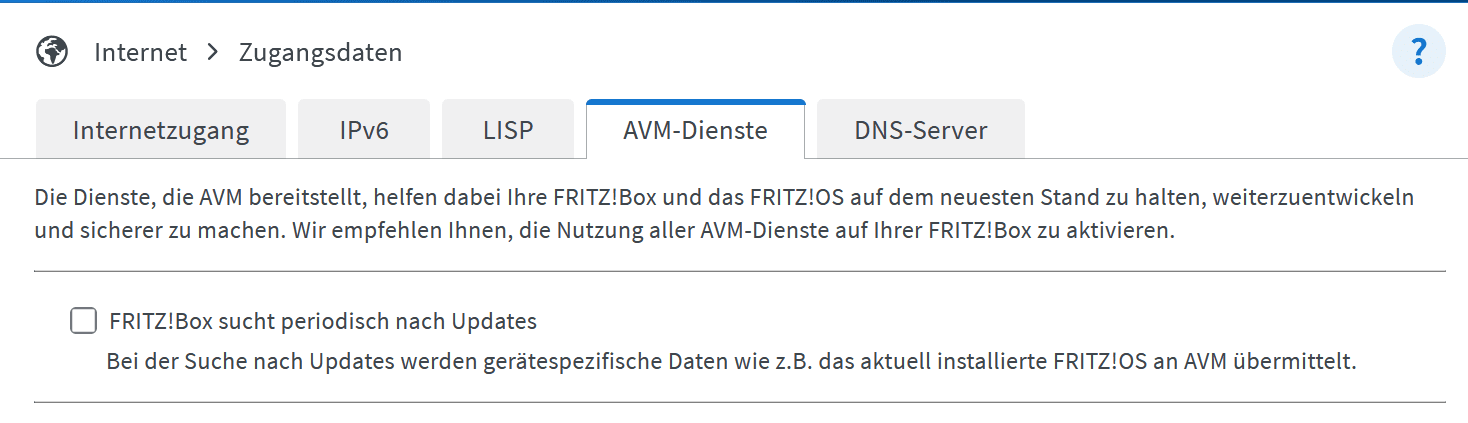
Task: Click the label 'FRITZ!Box sucht periodisch nach Updates'
Action: [323, 322]
